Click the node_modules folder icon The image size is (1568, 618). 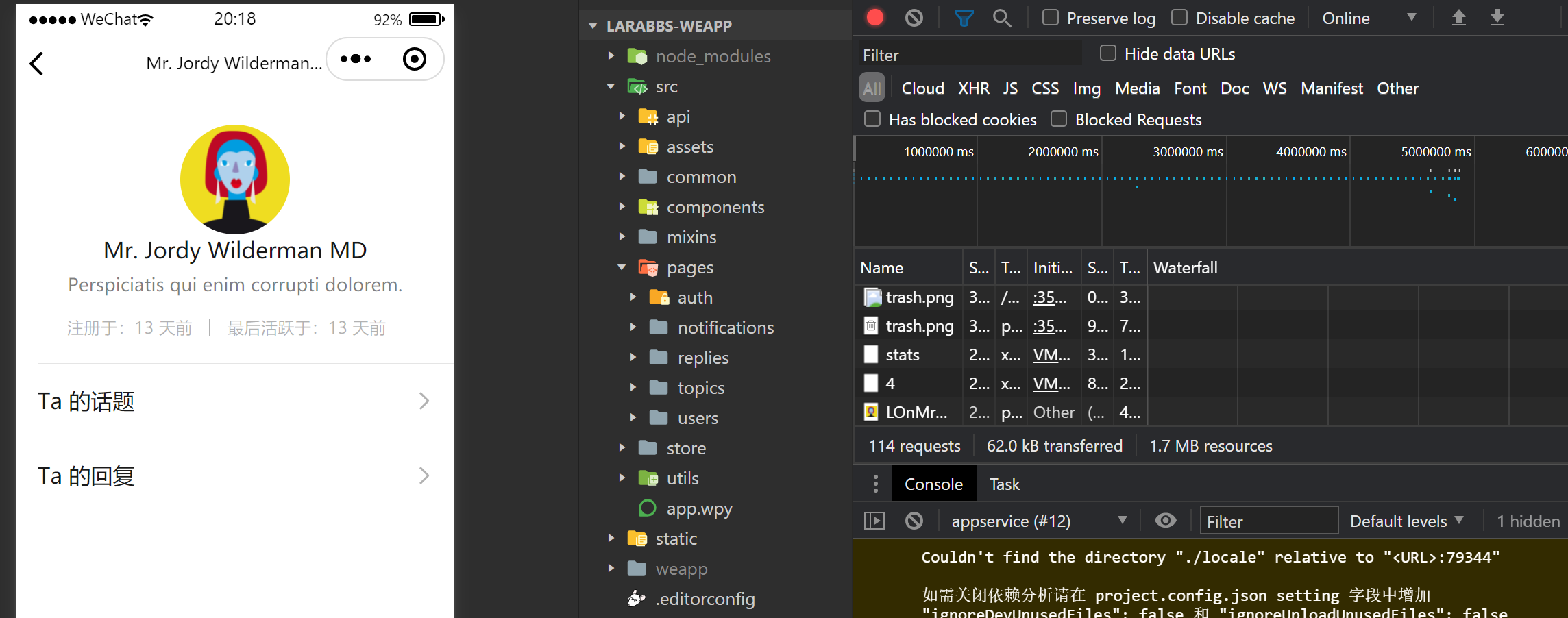(x=637, y=56)
